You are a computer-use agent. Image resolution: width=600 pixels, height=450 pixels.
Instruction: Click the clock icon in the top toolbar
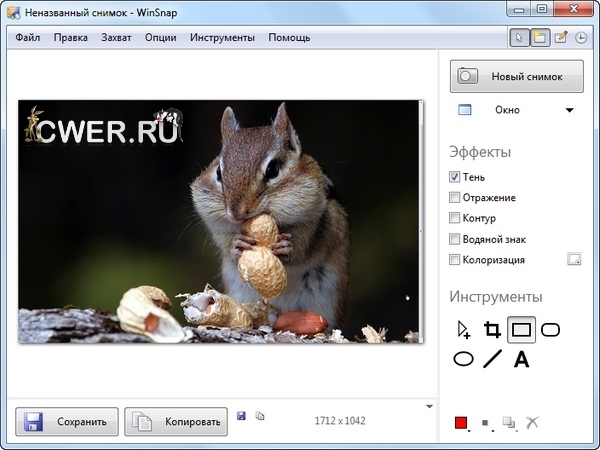581,38
